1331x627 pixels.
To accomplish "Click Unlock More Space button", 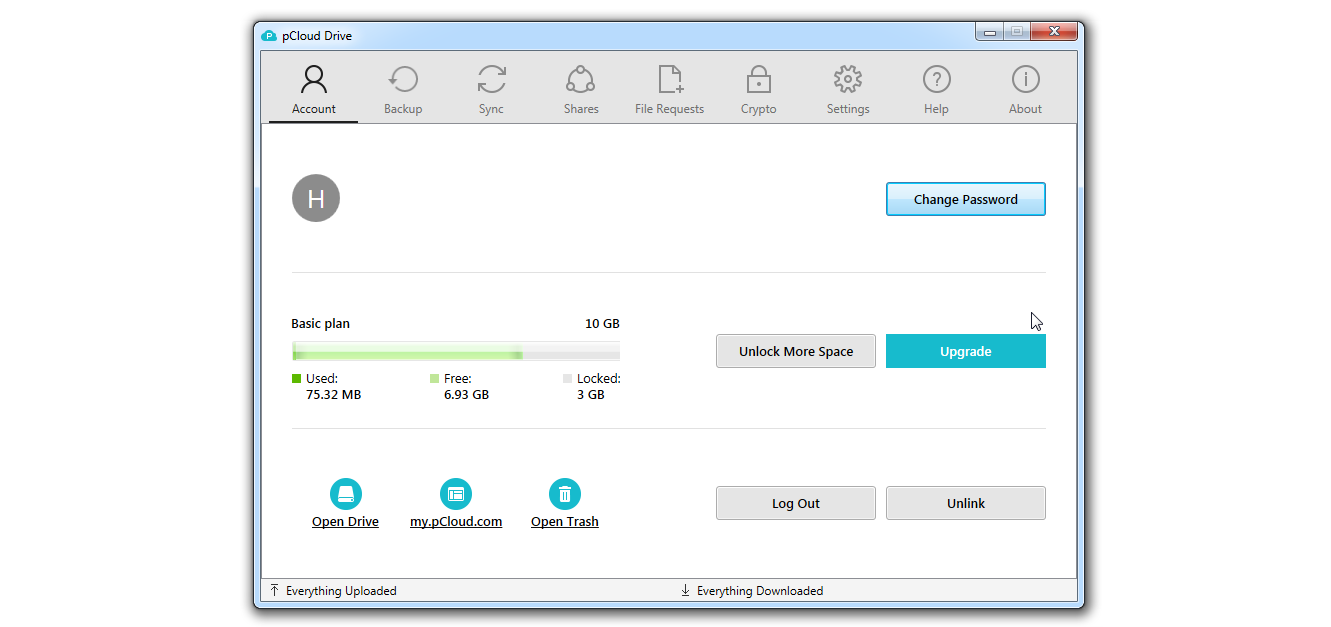I will pos(796,351).
